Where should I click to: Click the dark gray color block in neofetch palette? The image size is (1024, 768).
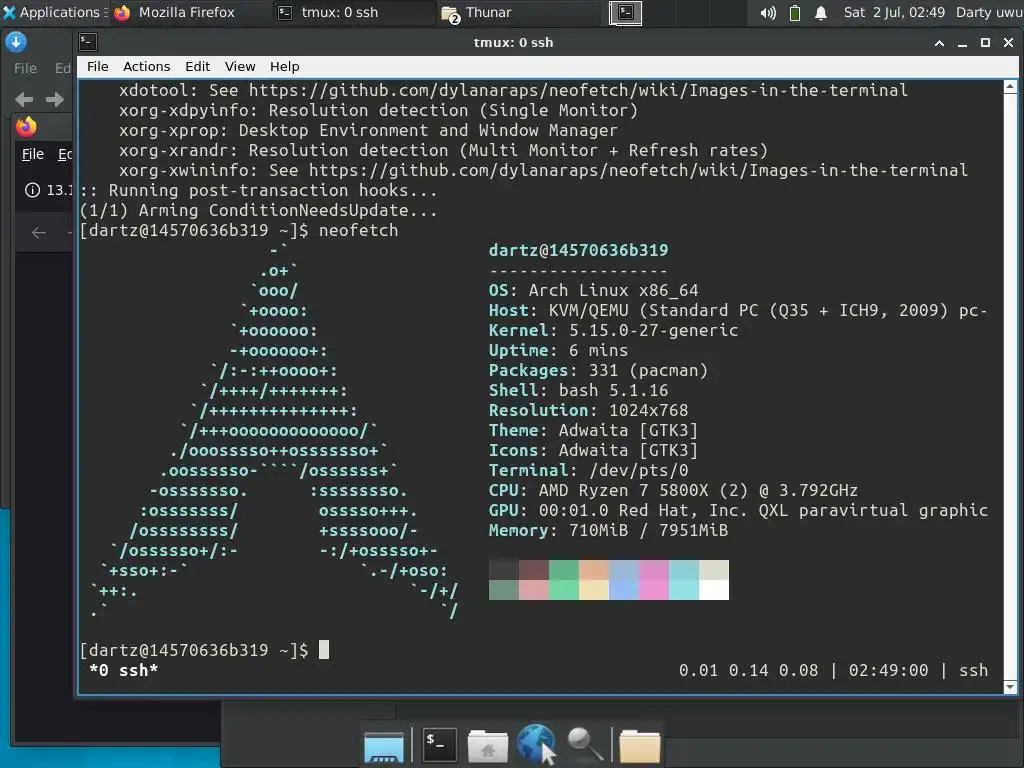click(504, 569)
